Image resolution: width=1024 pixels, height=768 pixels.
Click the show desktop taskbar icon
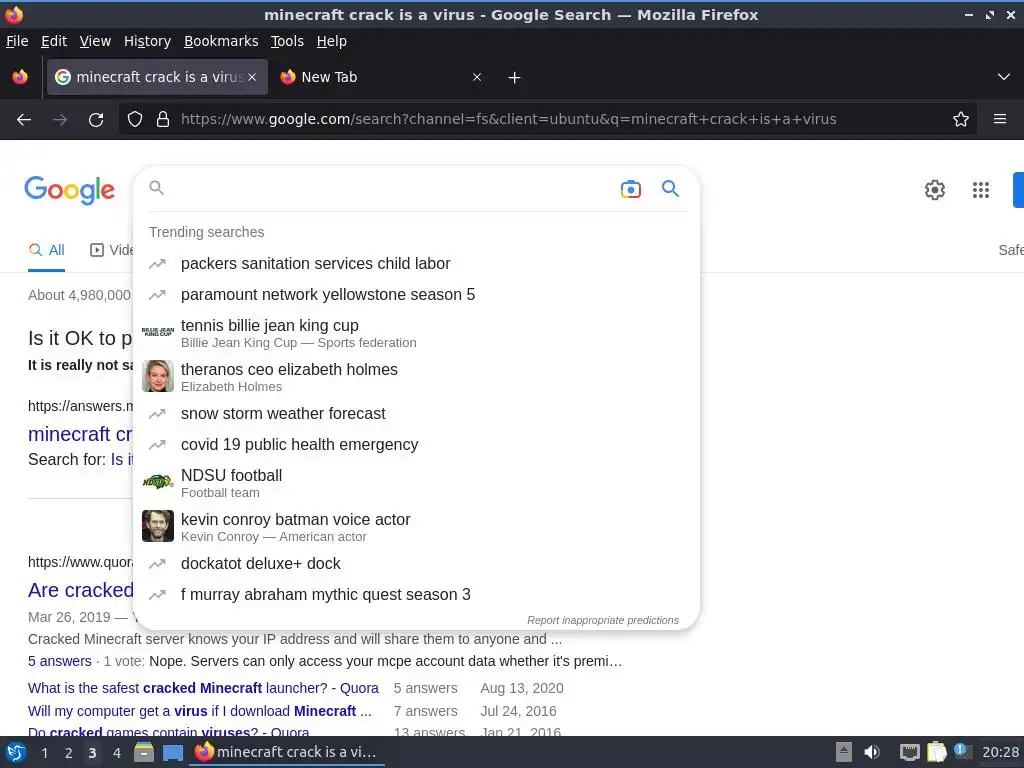(173, 753)
